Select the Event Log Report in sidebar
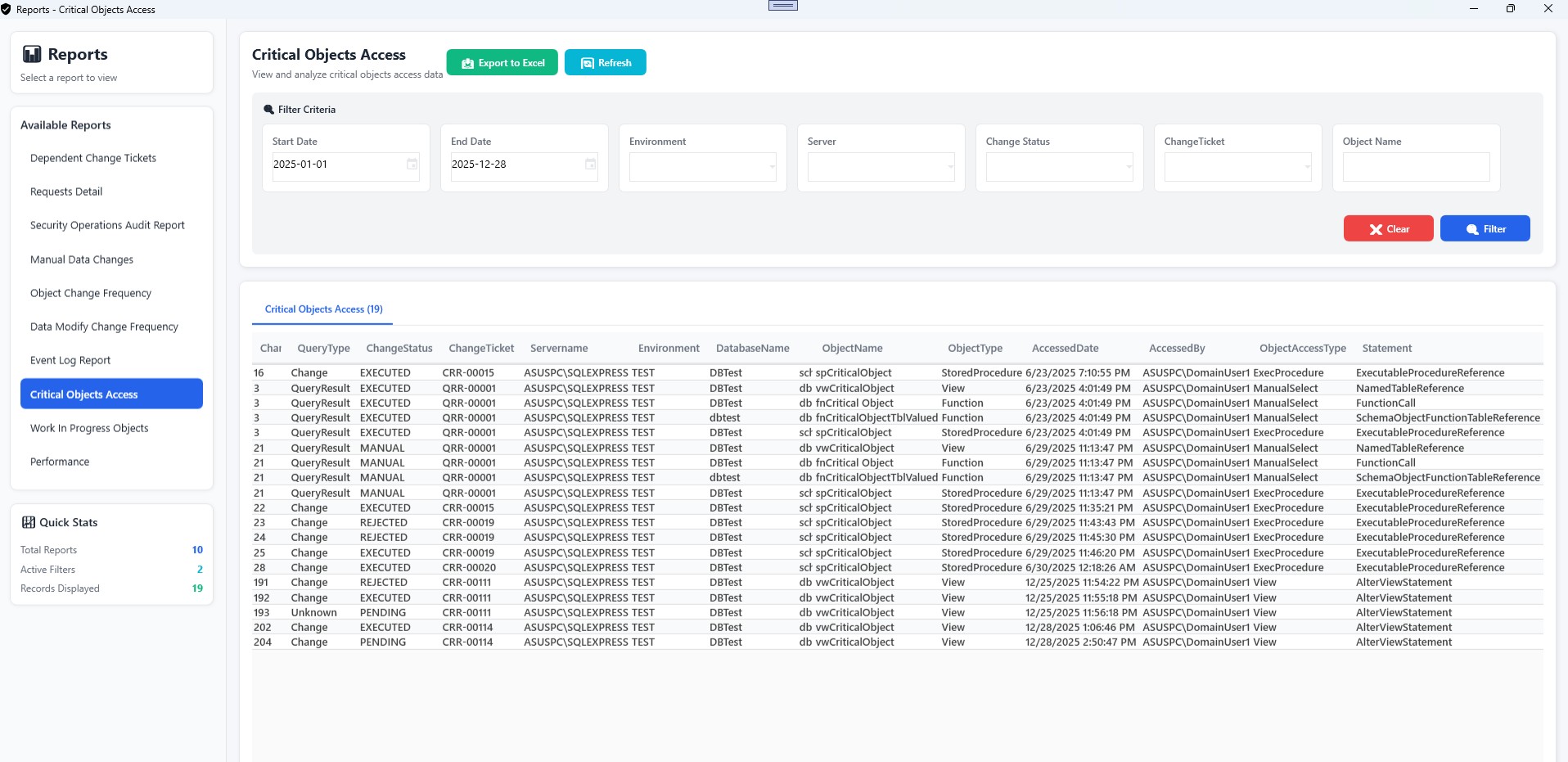 [71, 360]
